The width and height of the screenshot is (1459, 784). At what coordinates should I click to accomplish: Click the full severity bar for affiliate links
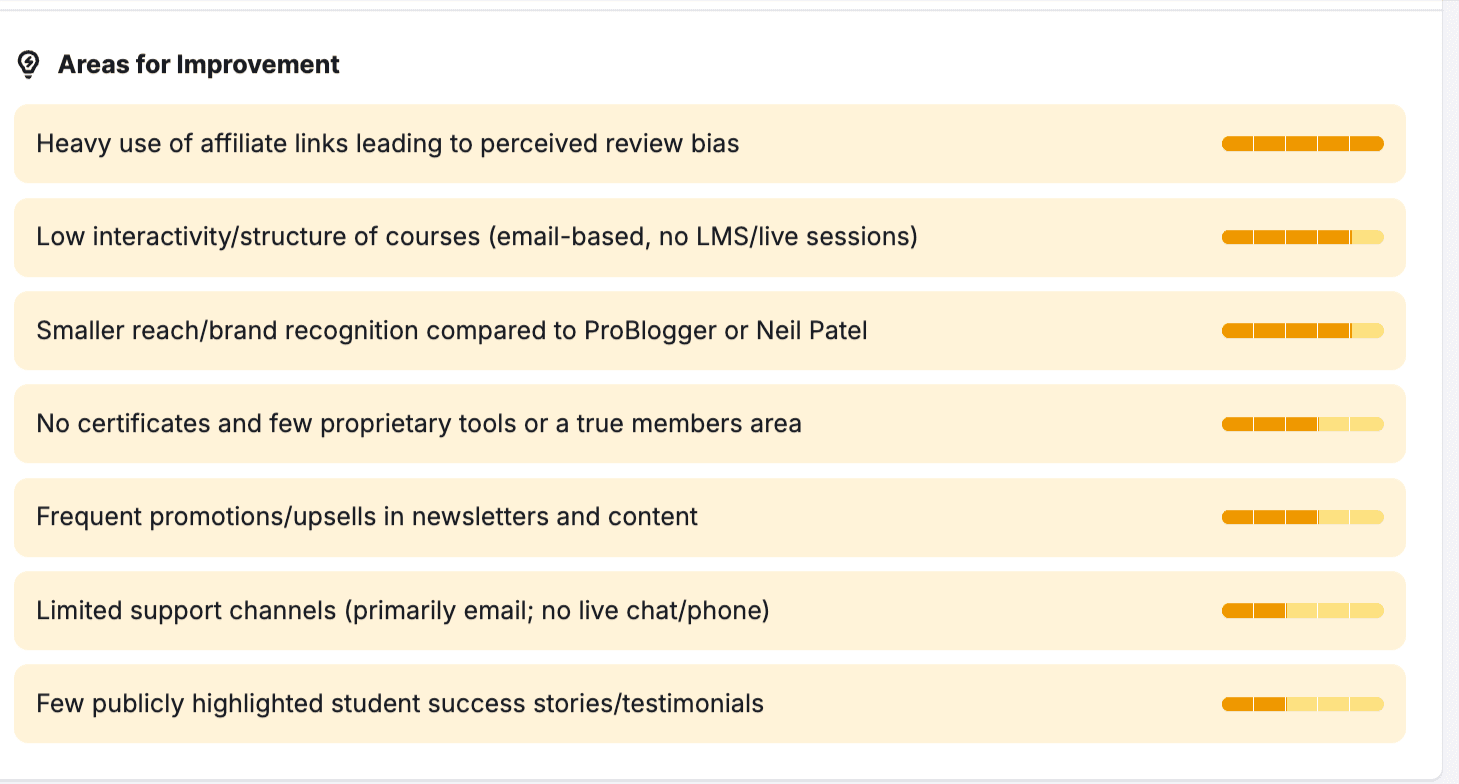click(1303, 144)
